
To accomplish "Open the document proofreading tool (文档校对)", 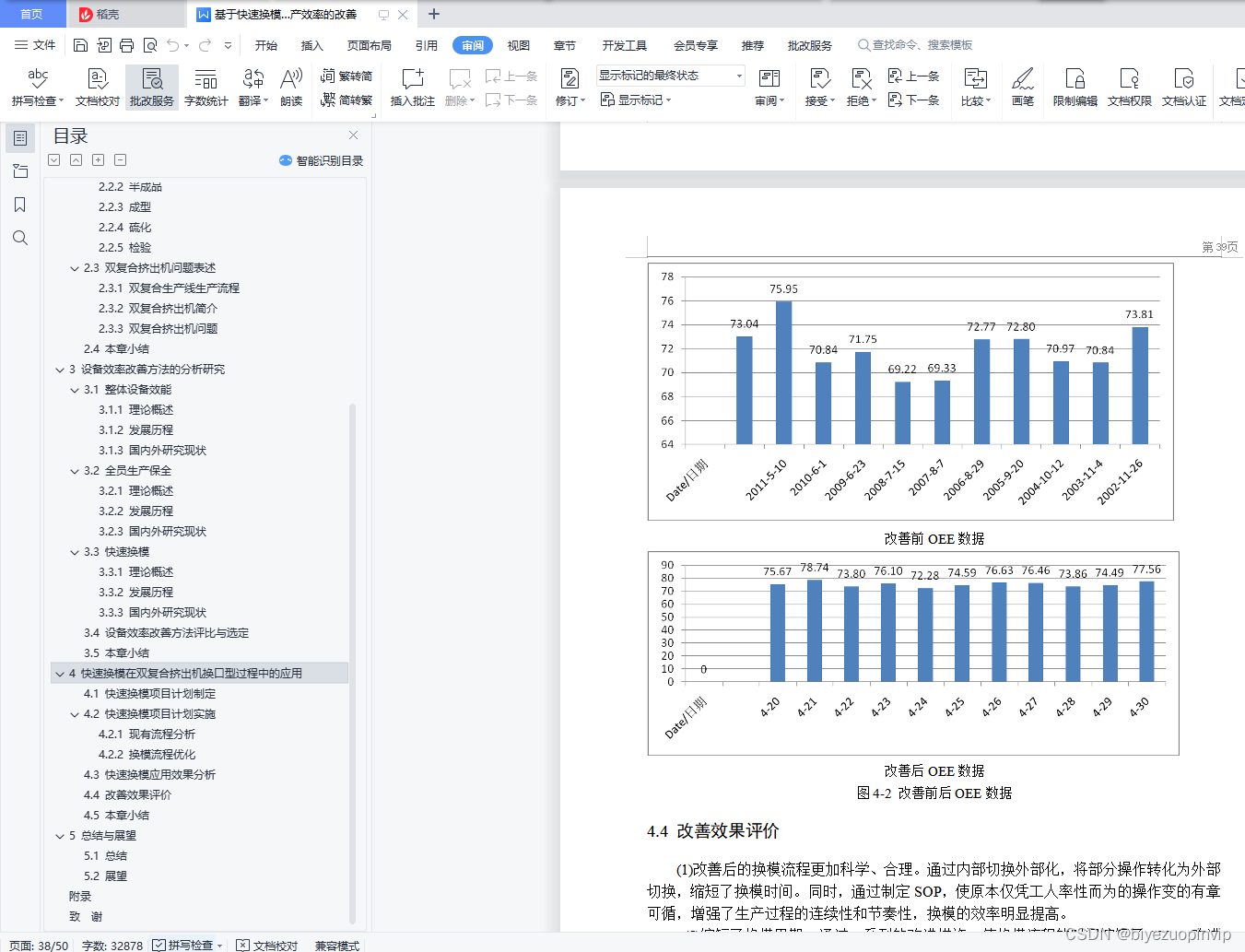I will tap(98, 88).
